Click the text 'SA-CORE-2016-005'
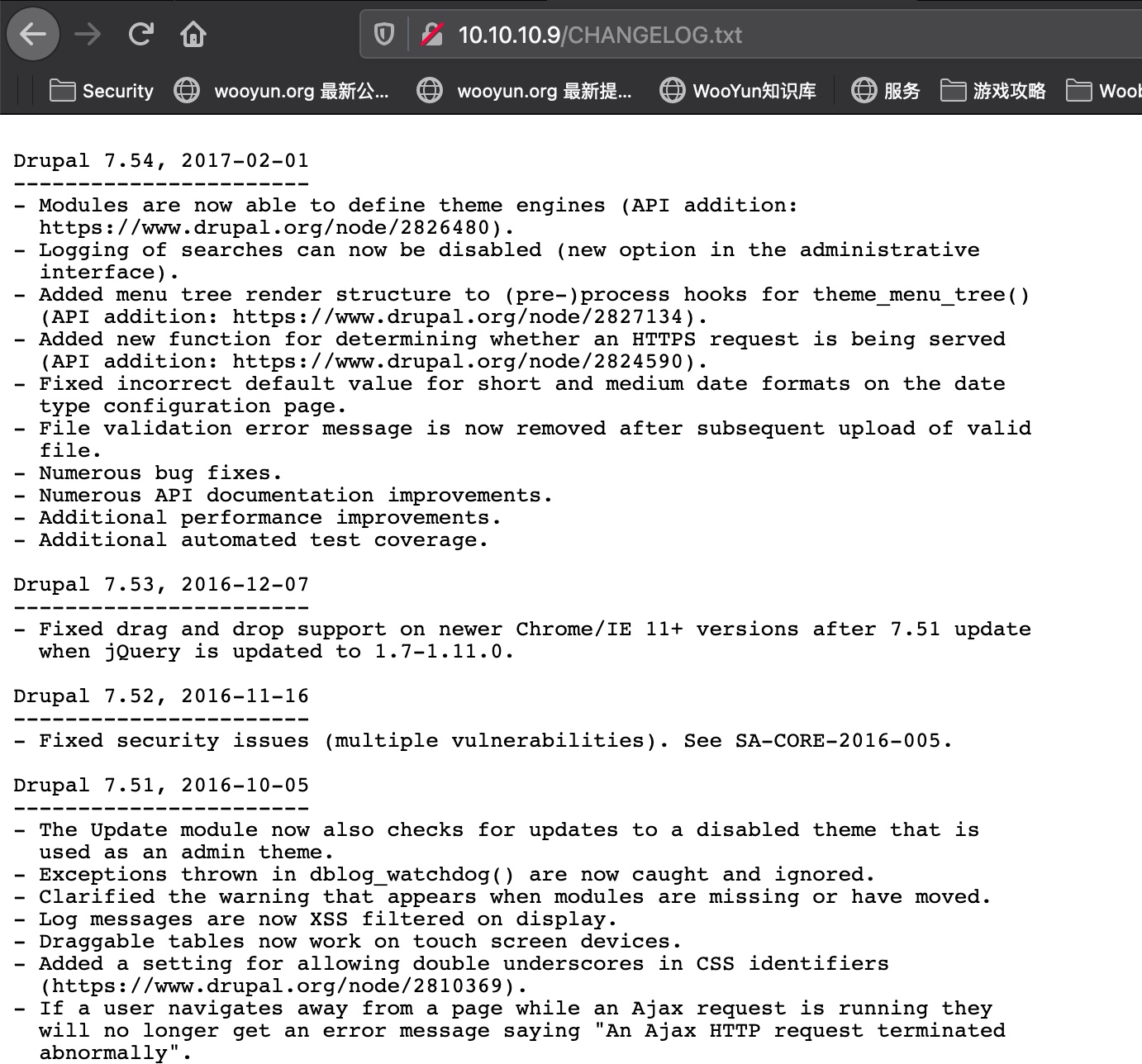This screenshot has width=1142, height=1064. point(838,741)
